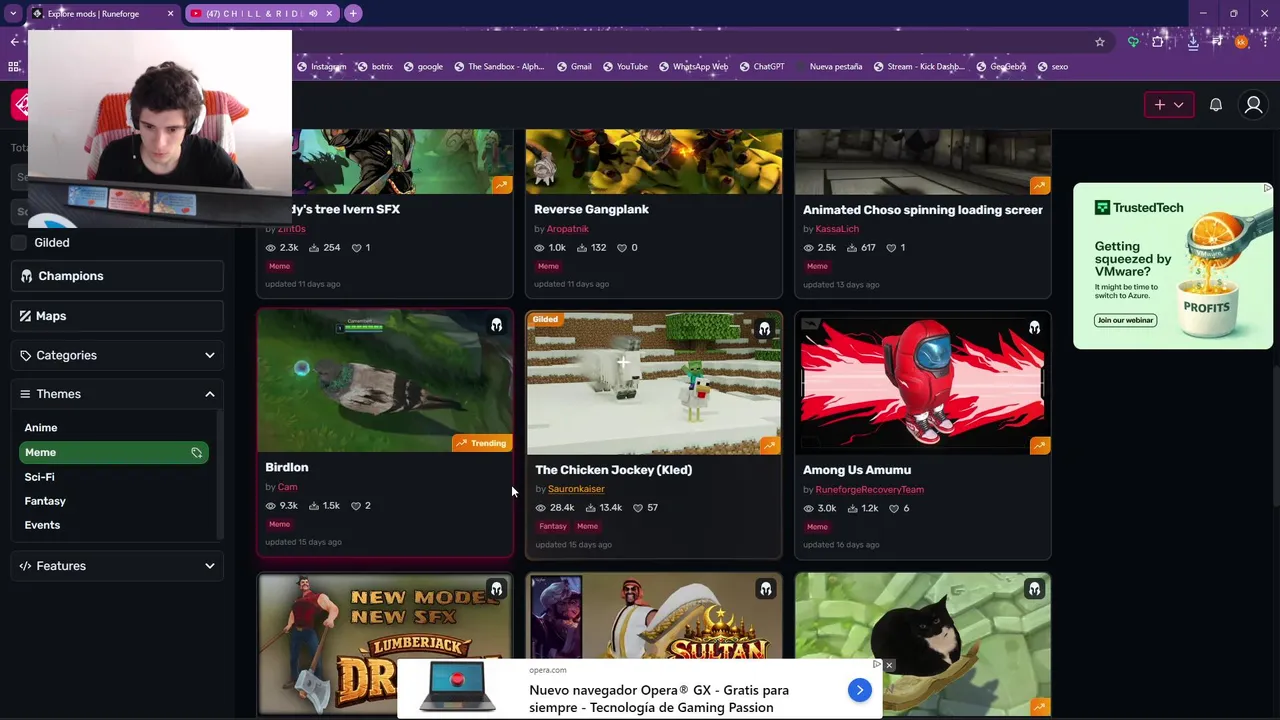Click the Fantasy tag on Chicken Jockey card

(553, 526)
